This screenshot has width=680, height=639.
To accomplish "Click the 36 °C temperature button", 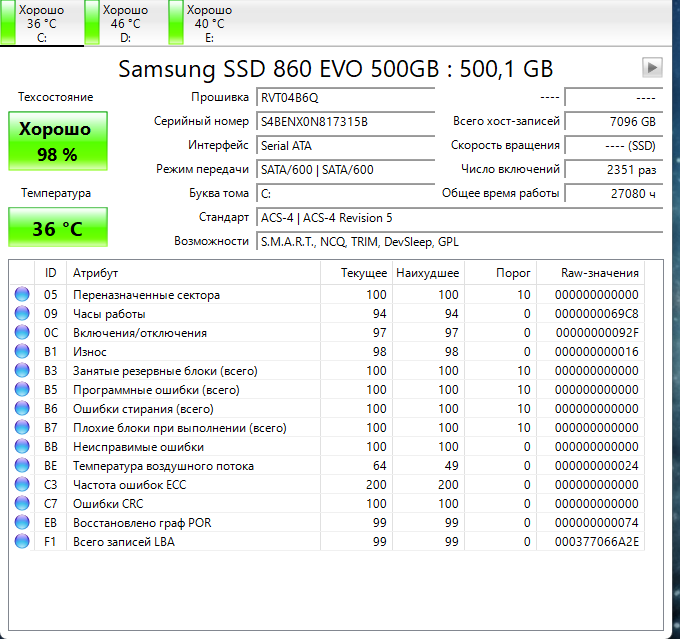I will [x=58, y=227].
